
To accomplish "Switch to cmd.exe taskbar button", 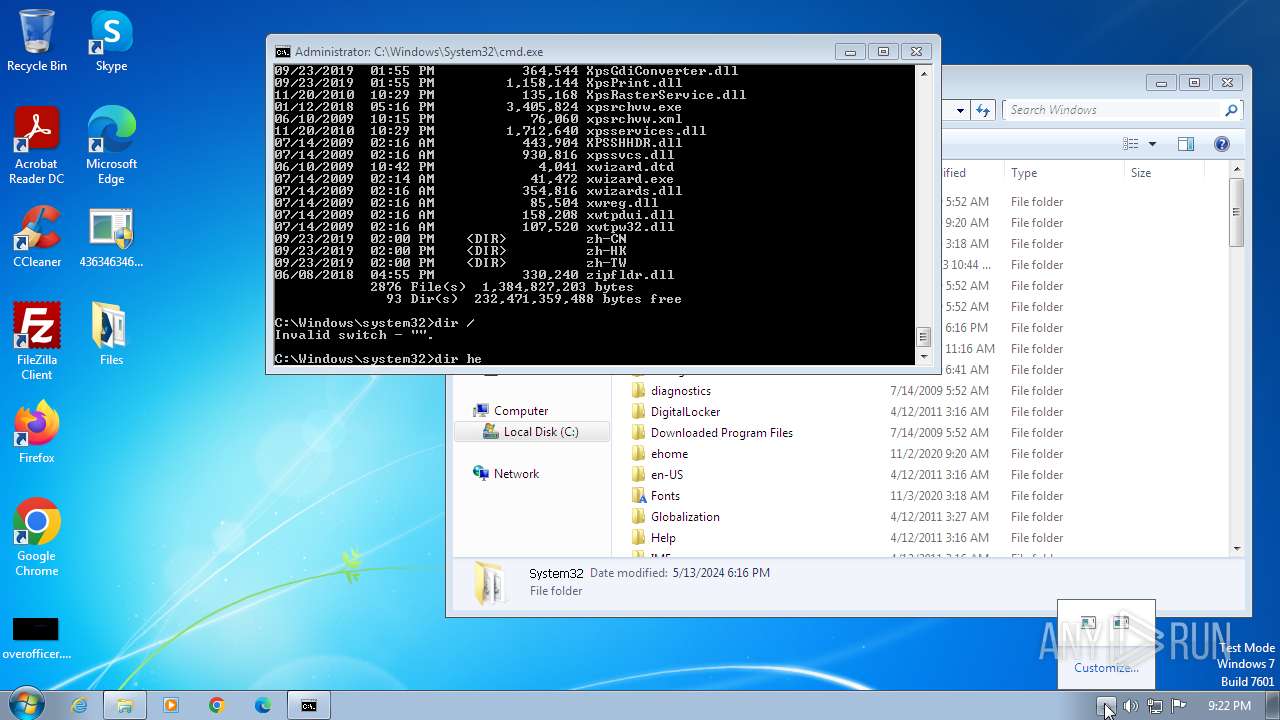I will (x=309, y=705).
